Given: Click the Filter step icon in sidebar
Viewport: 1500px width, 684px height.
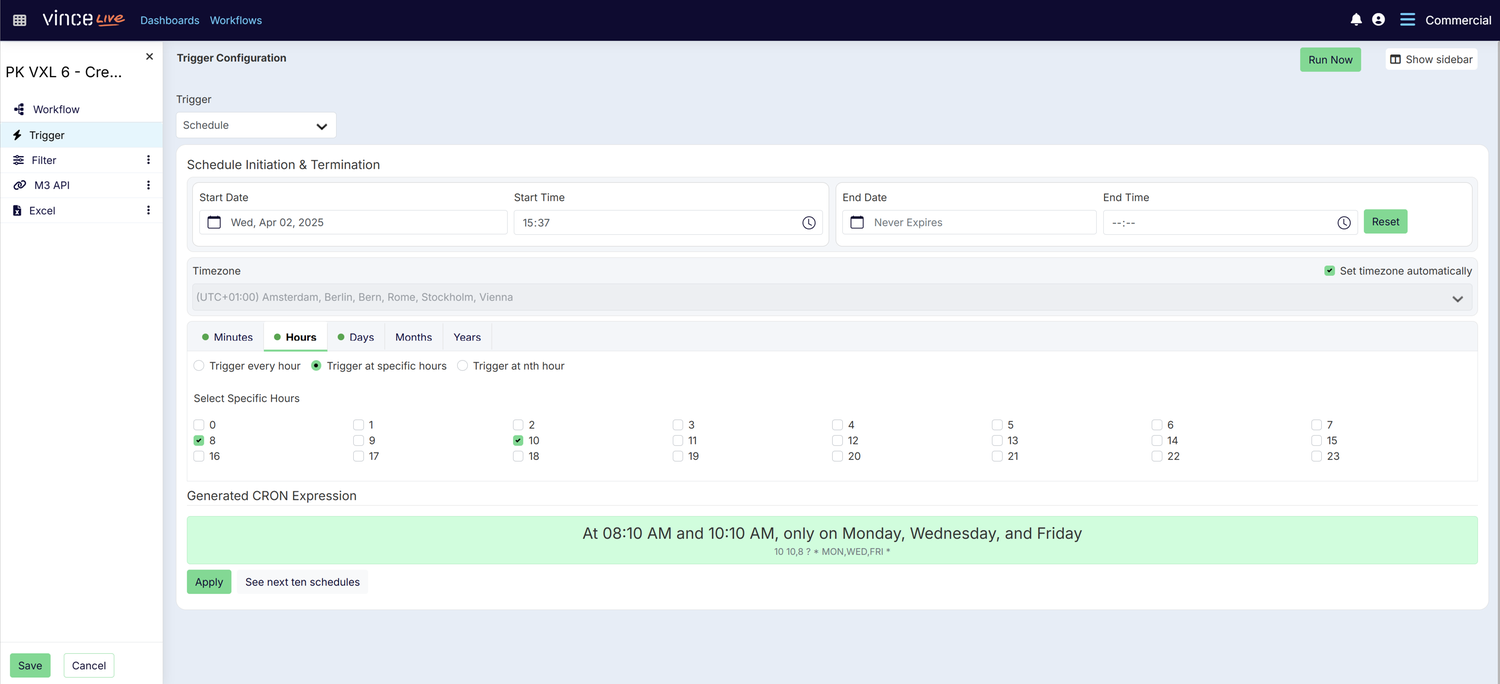Looking at the screenshot, I should pos(16,159).
